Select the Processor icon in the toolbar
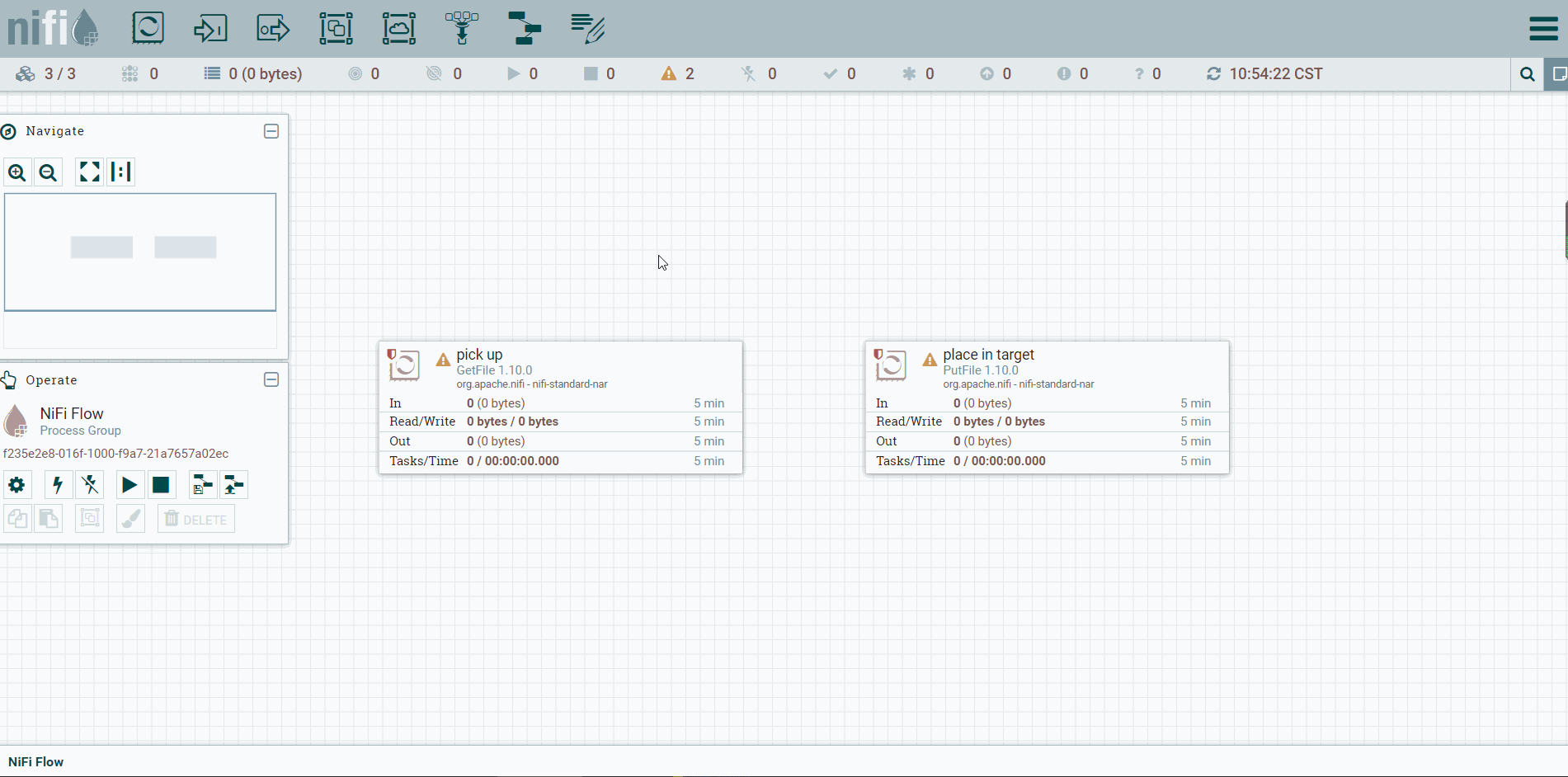Image resolution: width=1568 pixels, height=777 pixels. (x=148, y=28)
